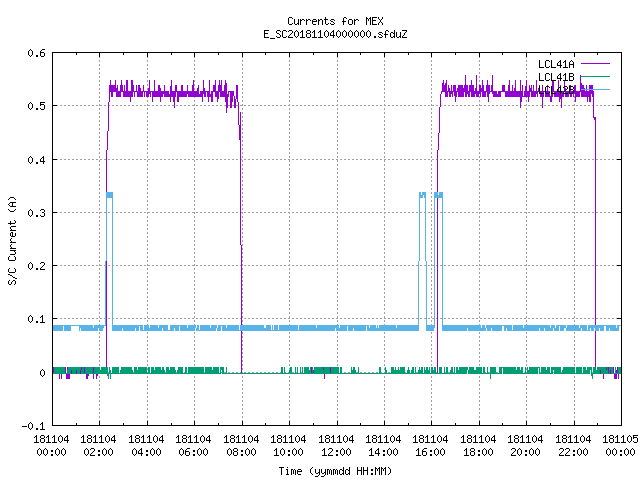This screenshot has width=640, height=480.
Task: Click the 0.6 y-axis tick label
Action: 36,53
